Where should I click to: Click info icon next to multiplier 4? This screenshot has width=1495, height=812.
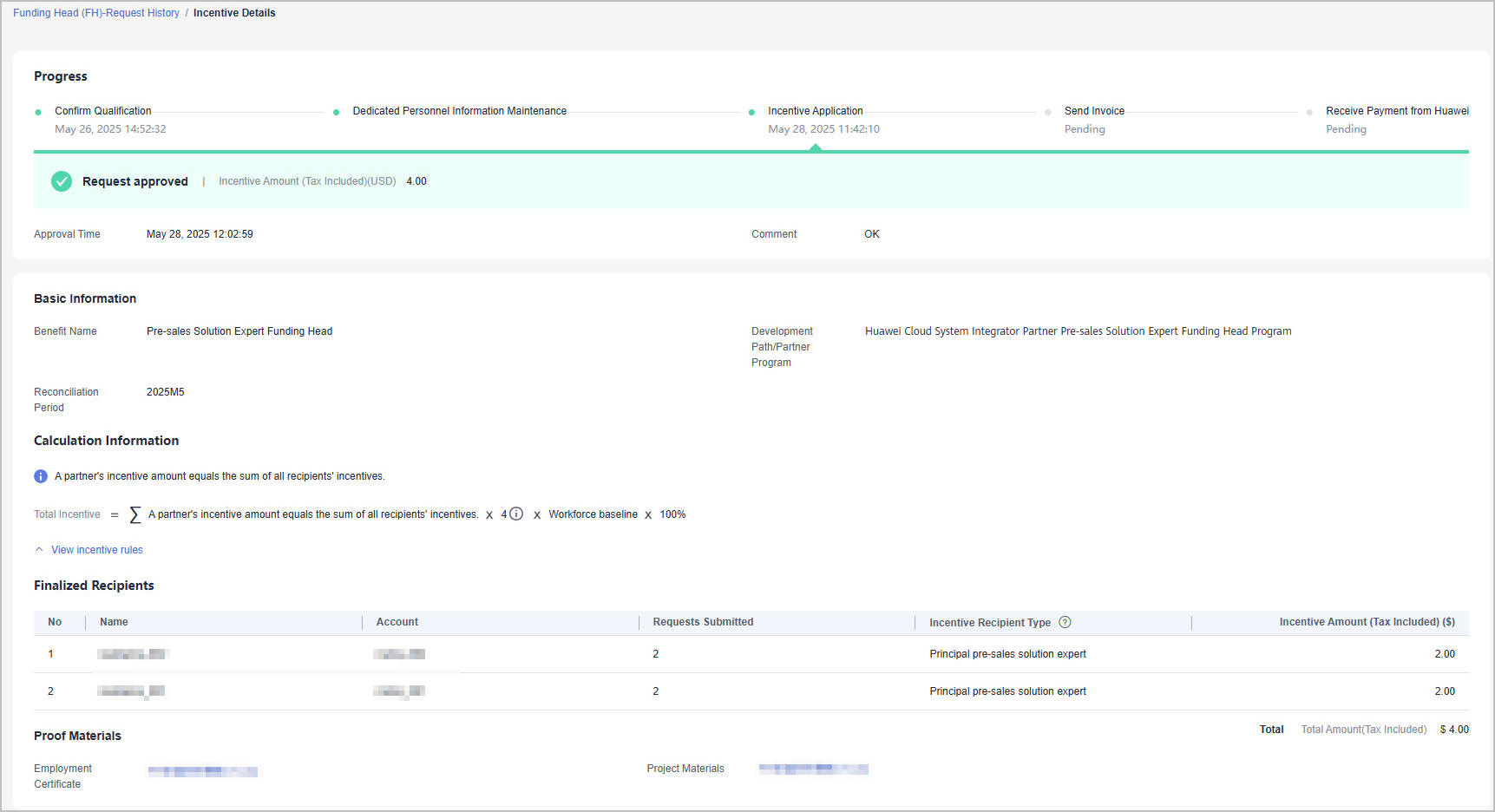click(516, 514)
